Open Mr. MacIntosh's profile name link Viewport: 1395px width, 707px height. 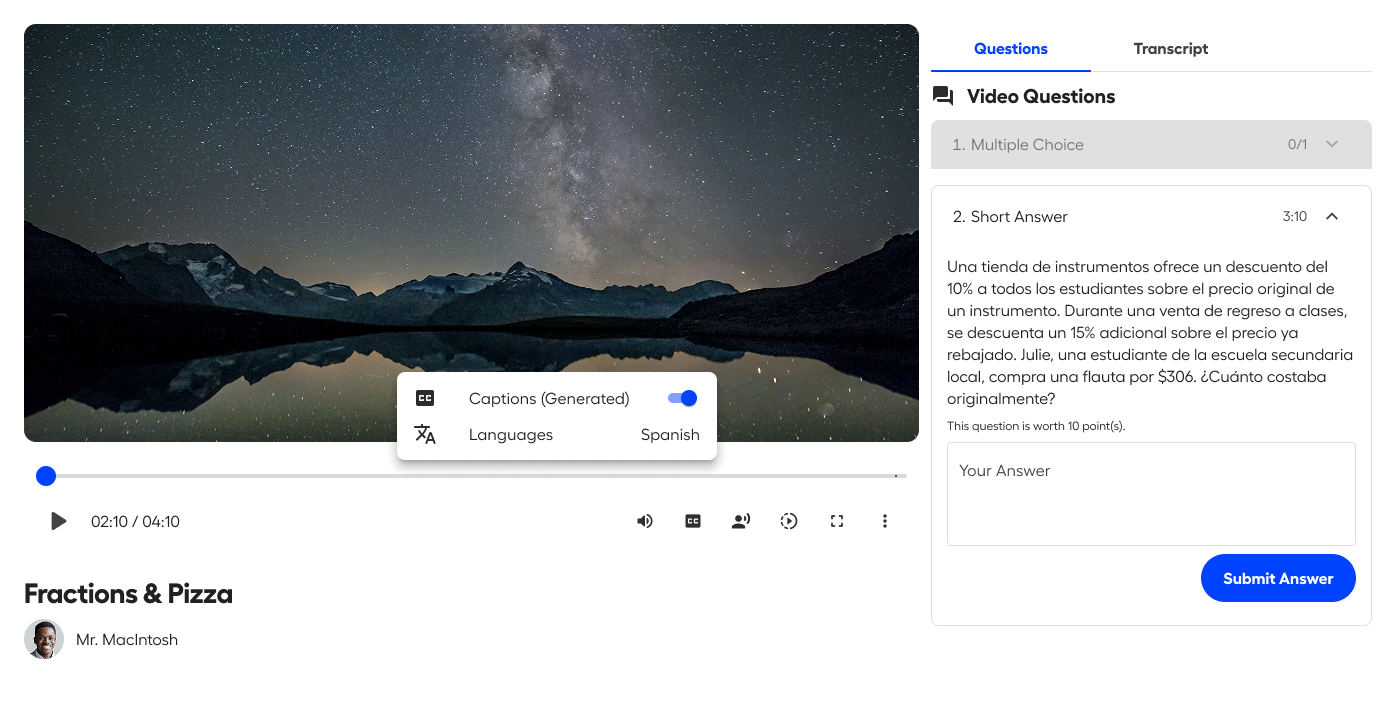coord(127,639)
